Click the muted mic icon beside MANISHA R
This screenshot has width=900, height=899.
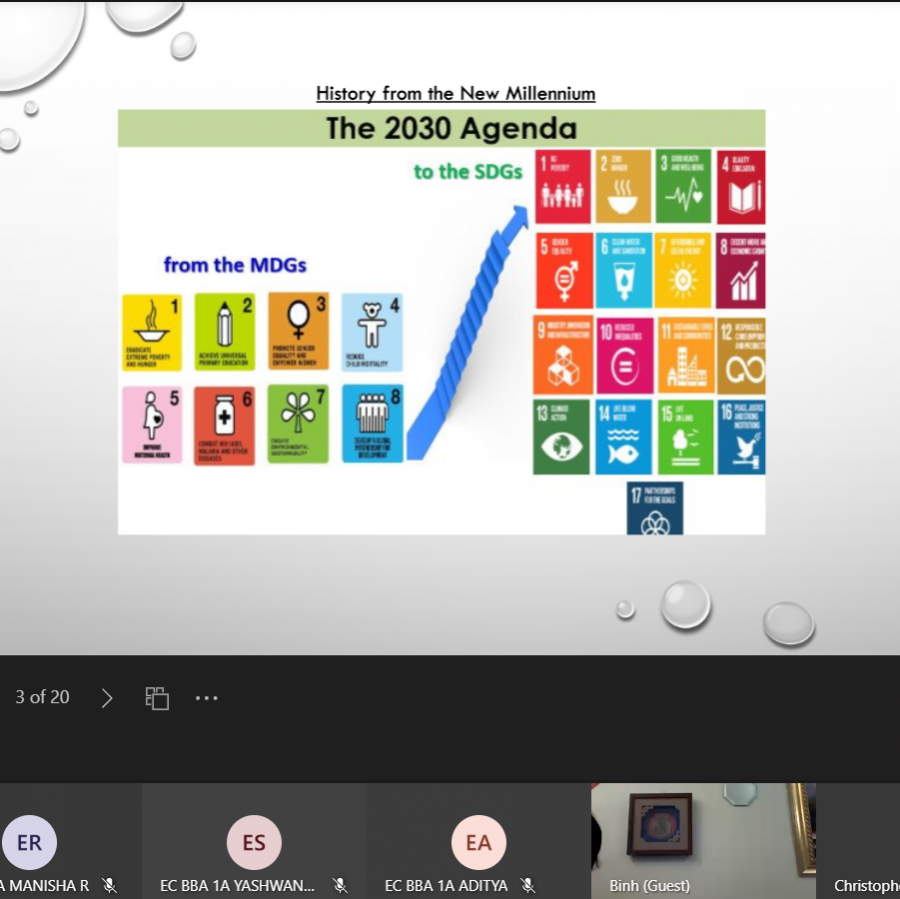tap(109, 886)
